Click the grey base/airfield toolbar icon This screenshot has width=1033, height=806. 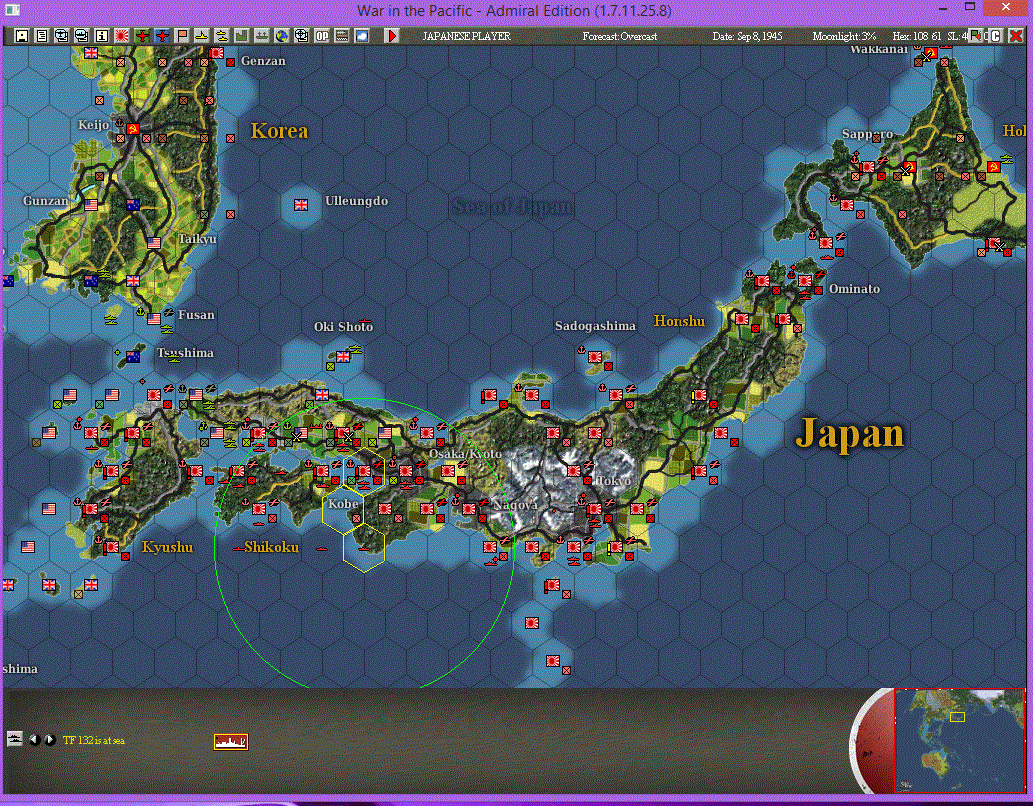tap(262, 36)
